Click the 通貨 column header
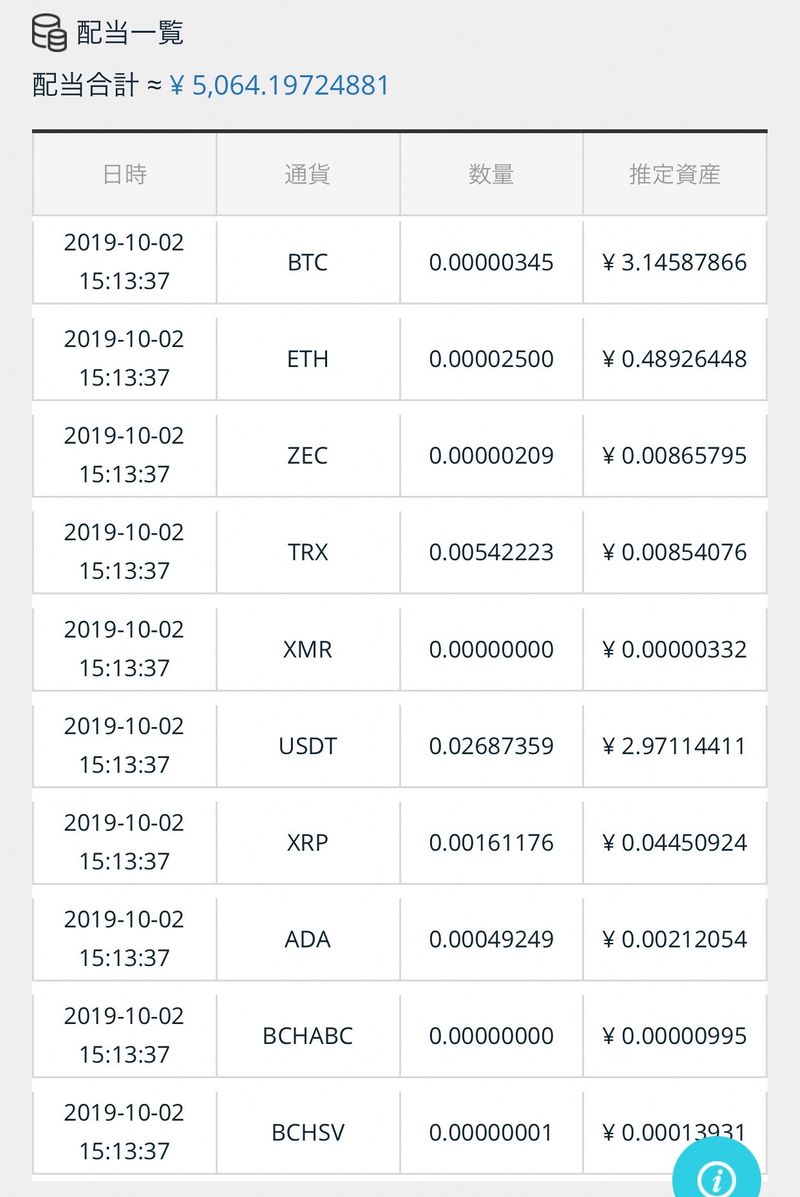The image size is (800, 1197). click(307, 174)
